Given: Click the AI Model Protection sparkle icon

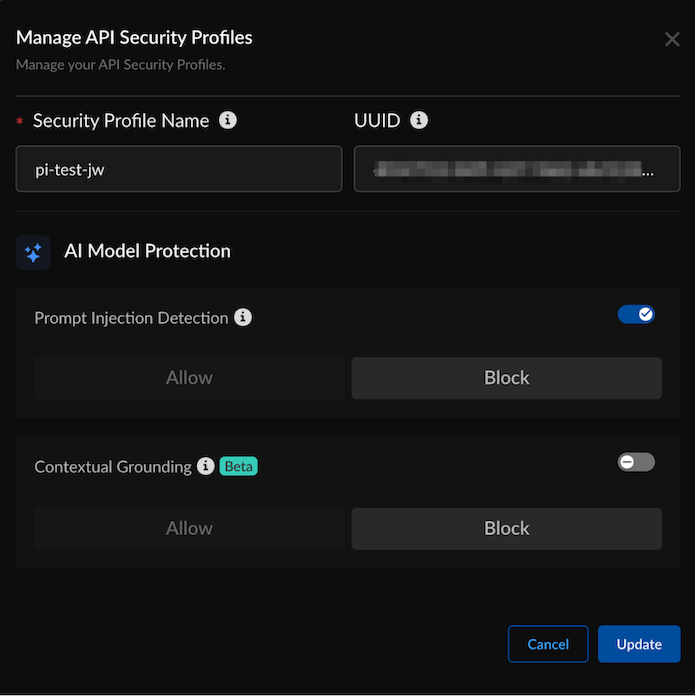Looking at the screenshot, I should pyautogui.click(x=33, y=252).
